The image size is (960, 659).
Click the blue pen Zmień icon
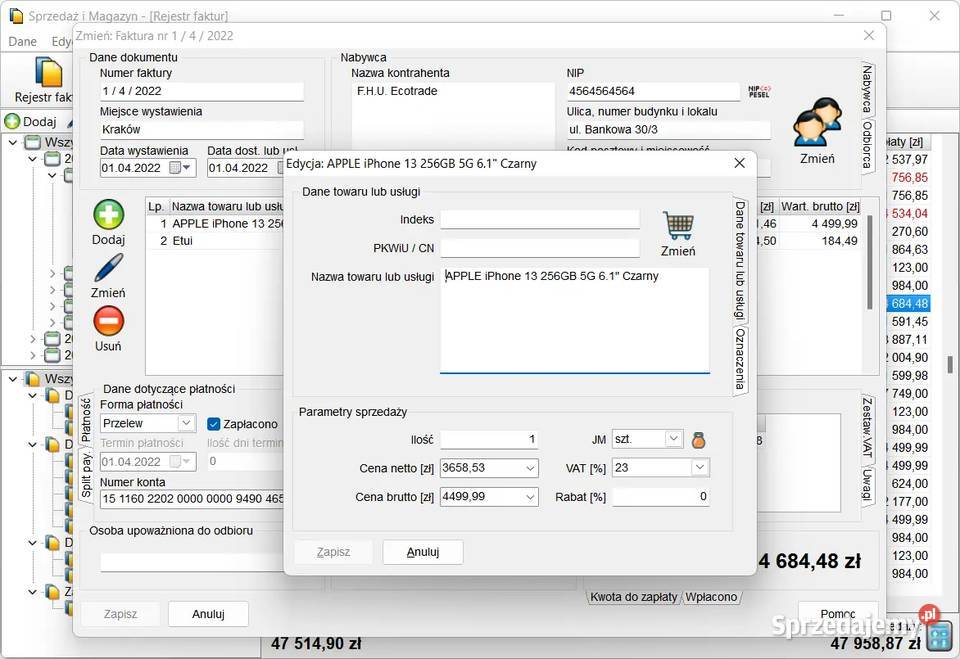pyautogui.click(x=108, y=269)
